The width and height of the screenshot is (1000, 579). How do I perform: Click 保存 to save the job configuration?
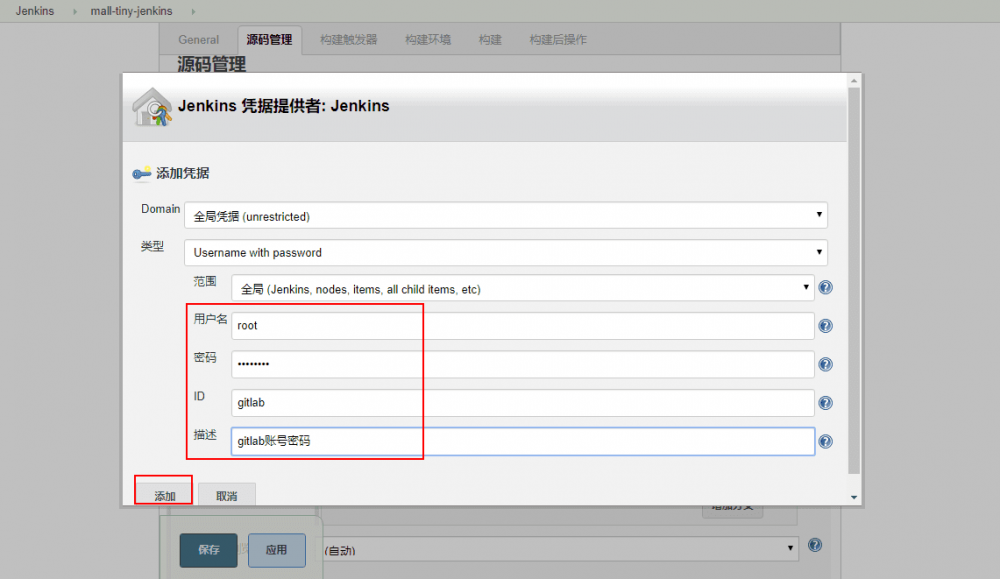[208, 550]
